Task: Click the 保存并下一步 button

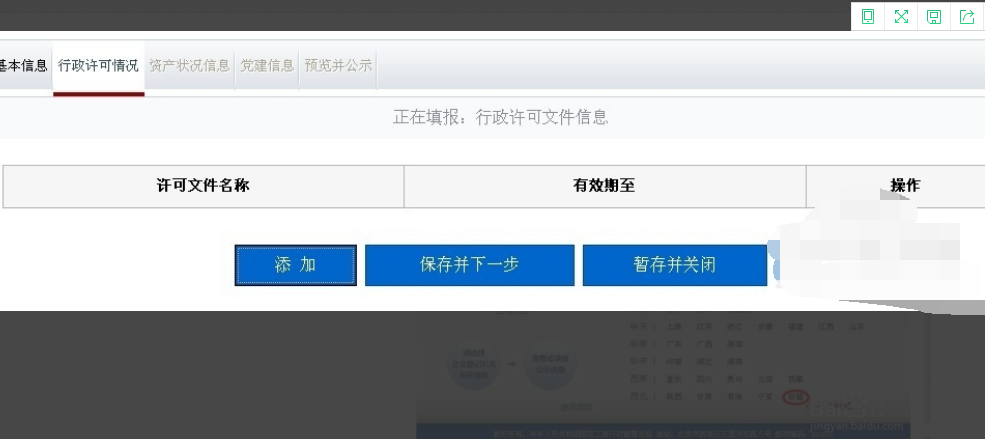Action: [x=469, y=265]
